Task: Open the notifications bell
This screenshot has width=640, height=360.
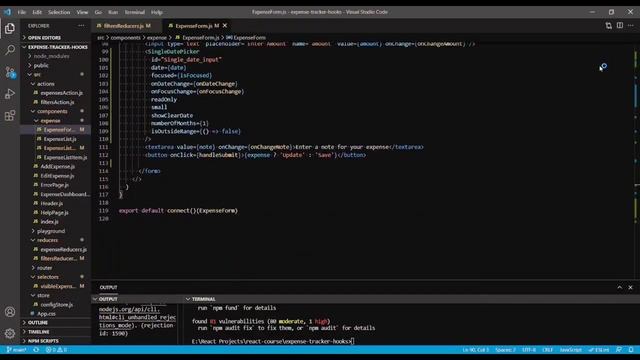Action: point(631,350)
